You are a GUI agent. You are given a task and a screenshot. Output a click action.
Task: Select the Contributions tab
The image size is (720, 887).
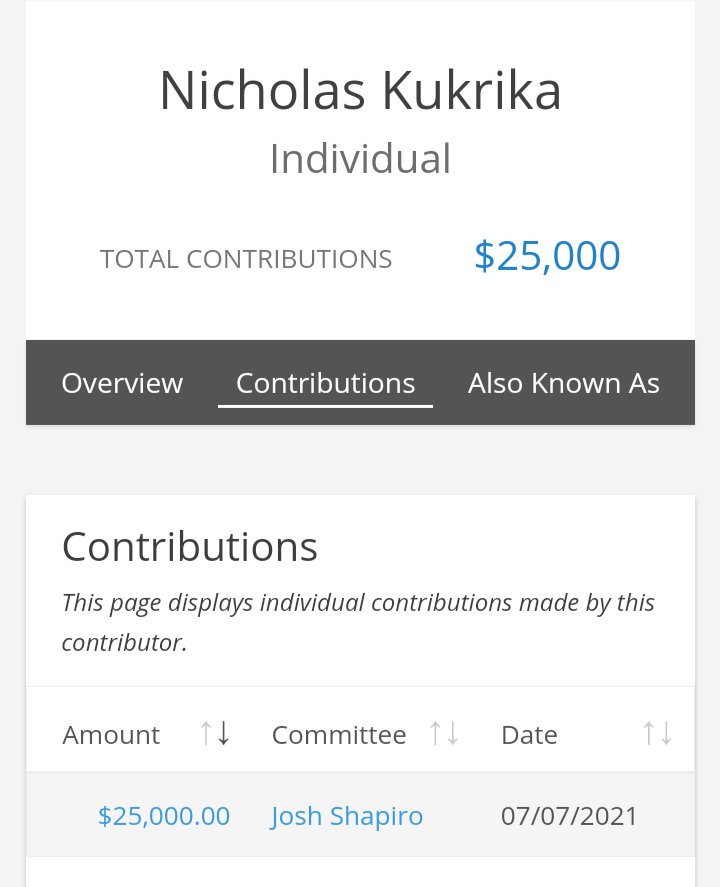(x=325, y=383)
